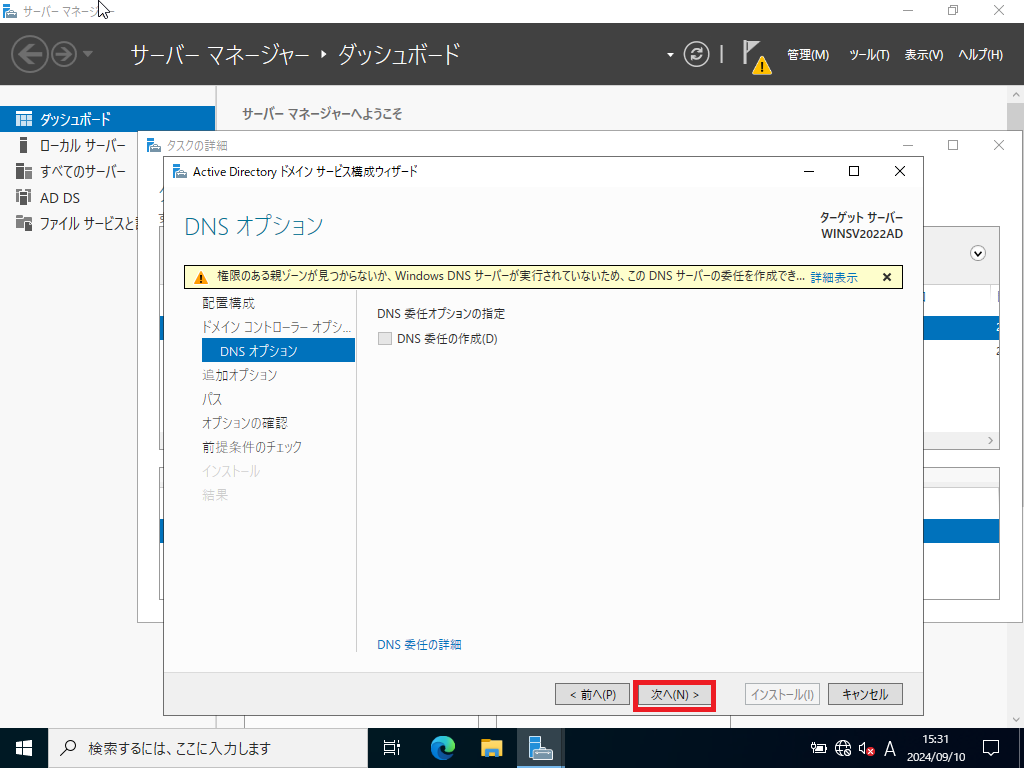The image size is (1024, 768).
Task: Click the network globe tray icon
Action: tap(842, 748)
